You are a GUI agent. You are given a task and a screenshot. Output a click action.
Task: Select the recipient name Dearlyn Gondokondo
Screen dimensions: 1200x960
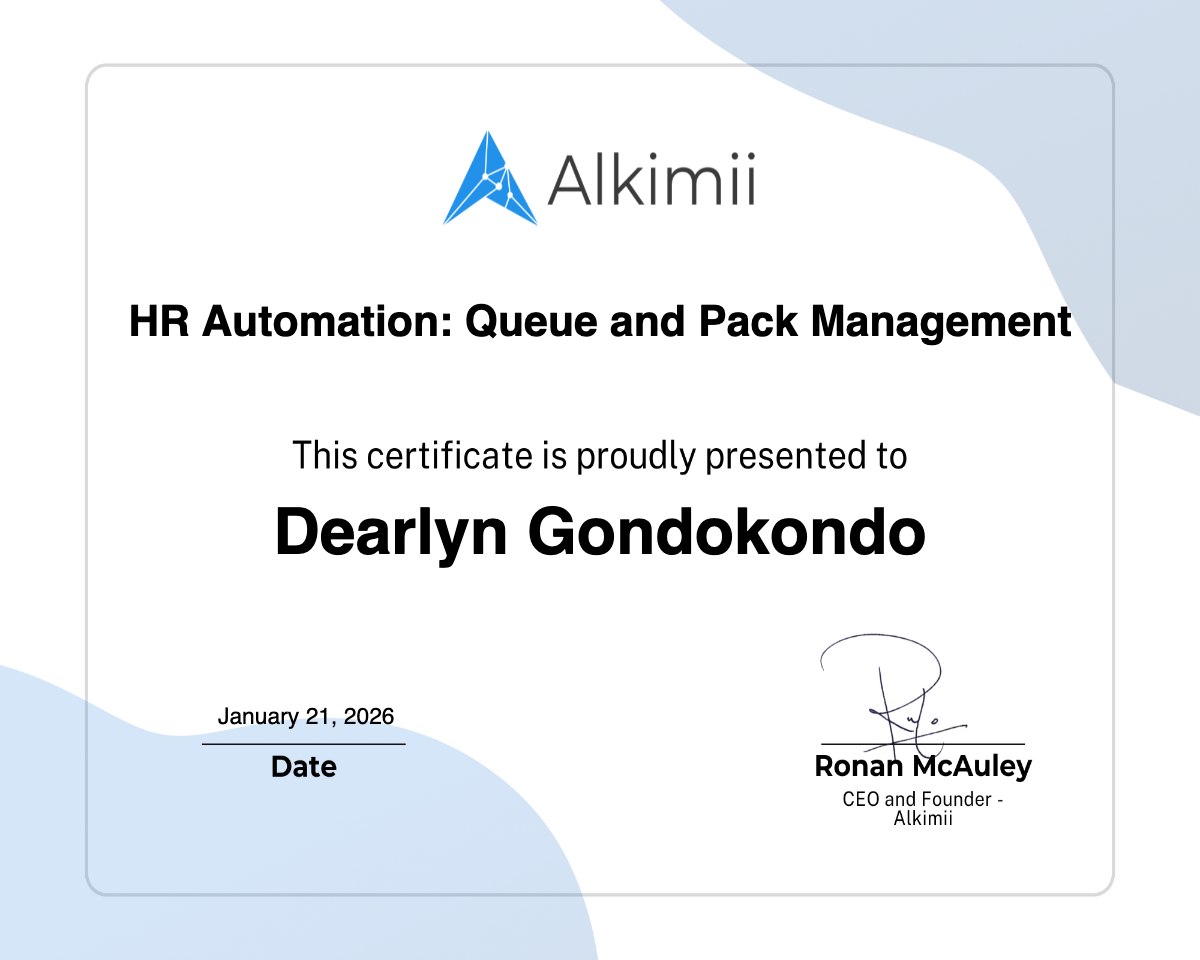tap(600, 532)
